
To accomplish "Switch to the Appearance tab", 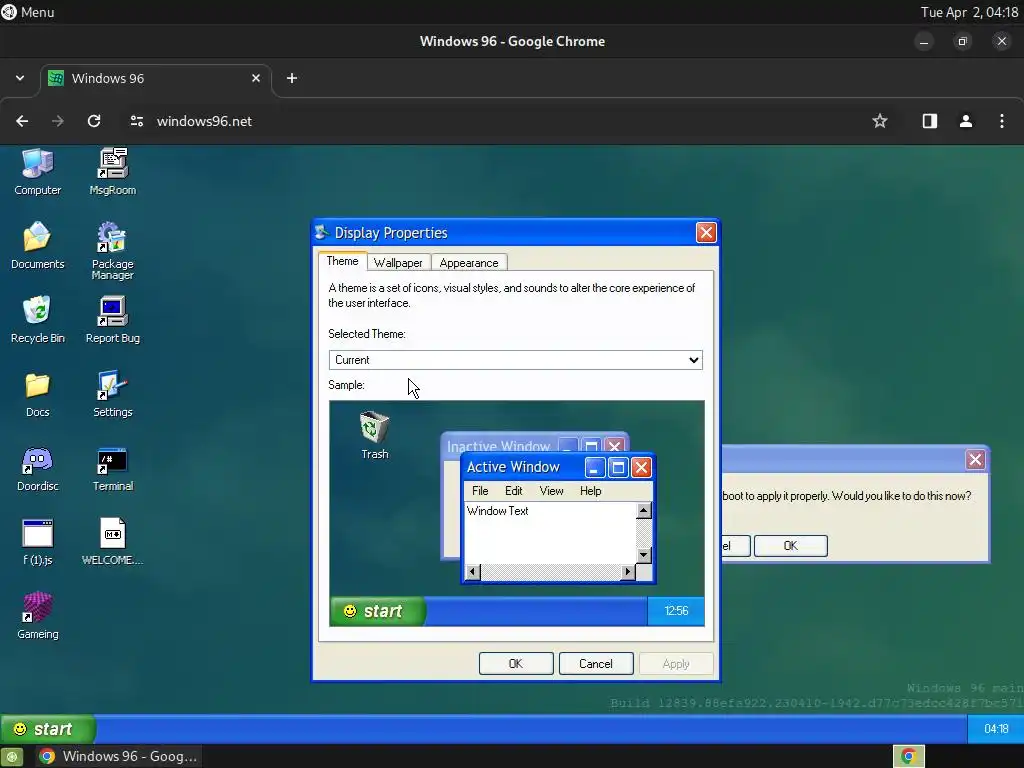I will [x=469, y=263].
